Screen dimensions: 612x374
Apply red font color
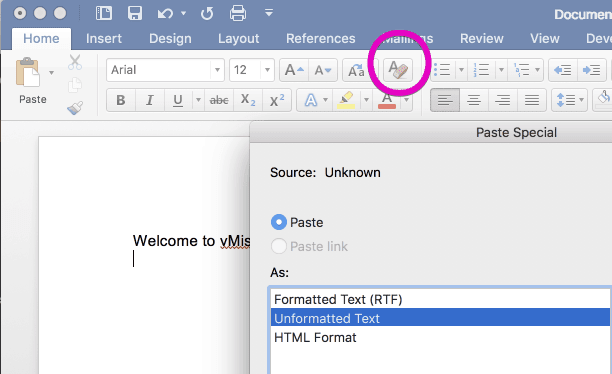387,100
